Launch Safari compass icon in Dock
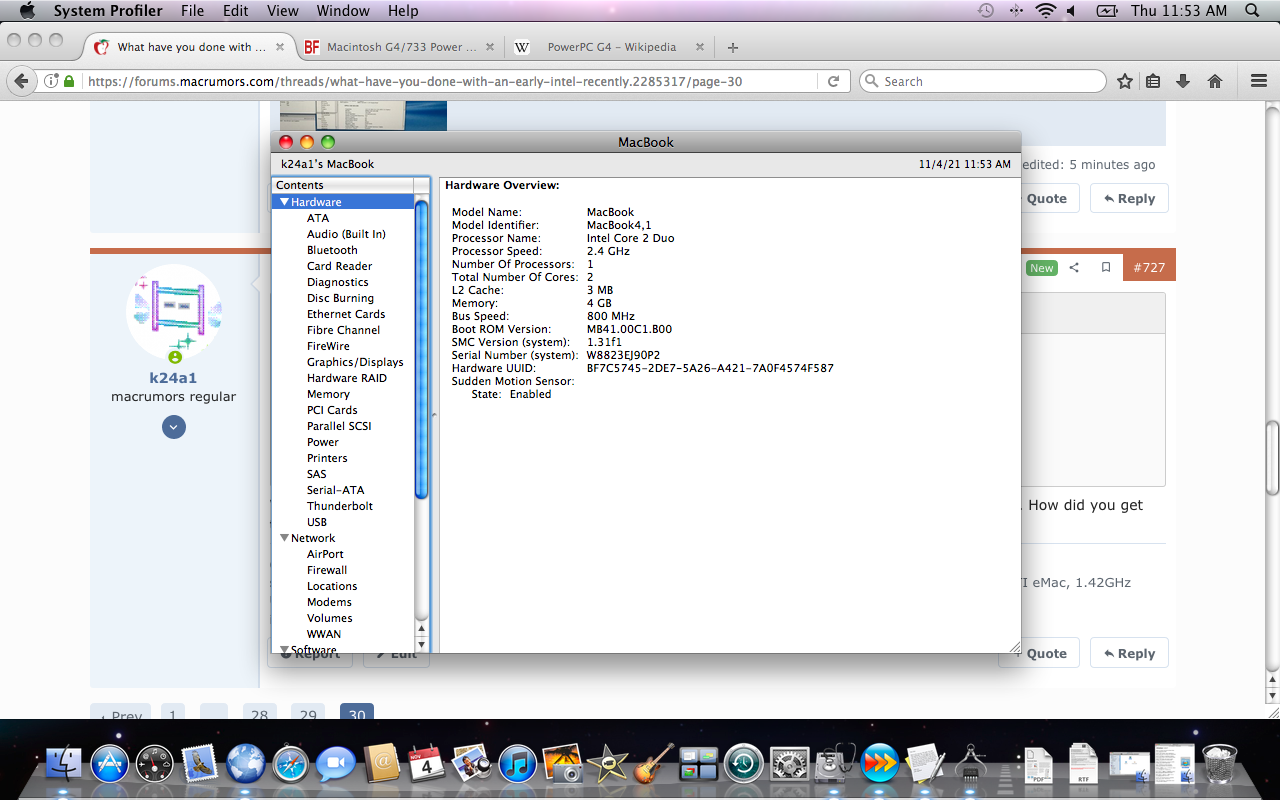This screenshot has width=1280, height=800. (290, 763)
